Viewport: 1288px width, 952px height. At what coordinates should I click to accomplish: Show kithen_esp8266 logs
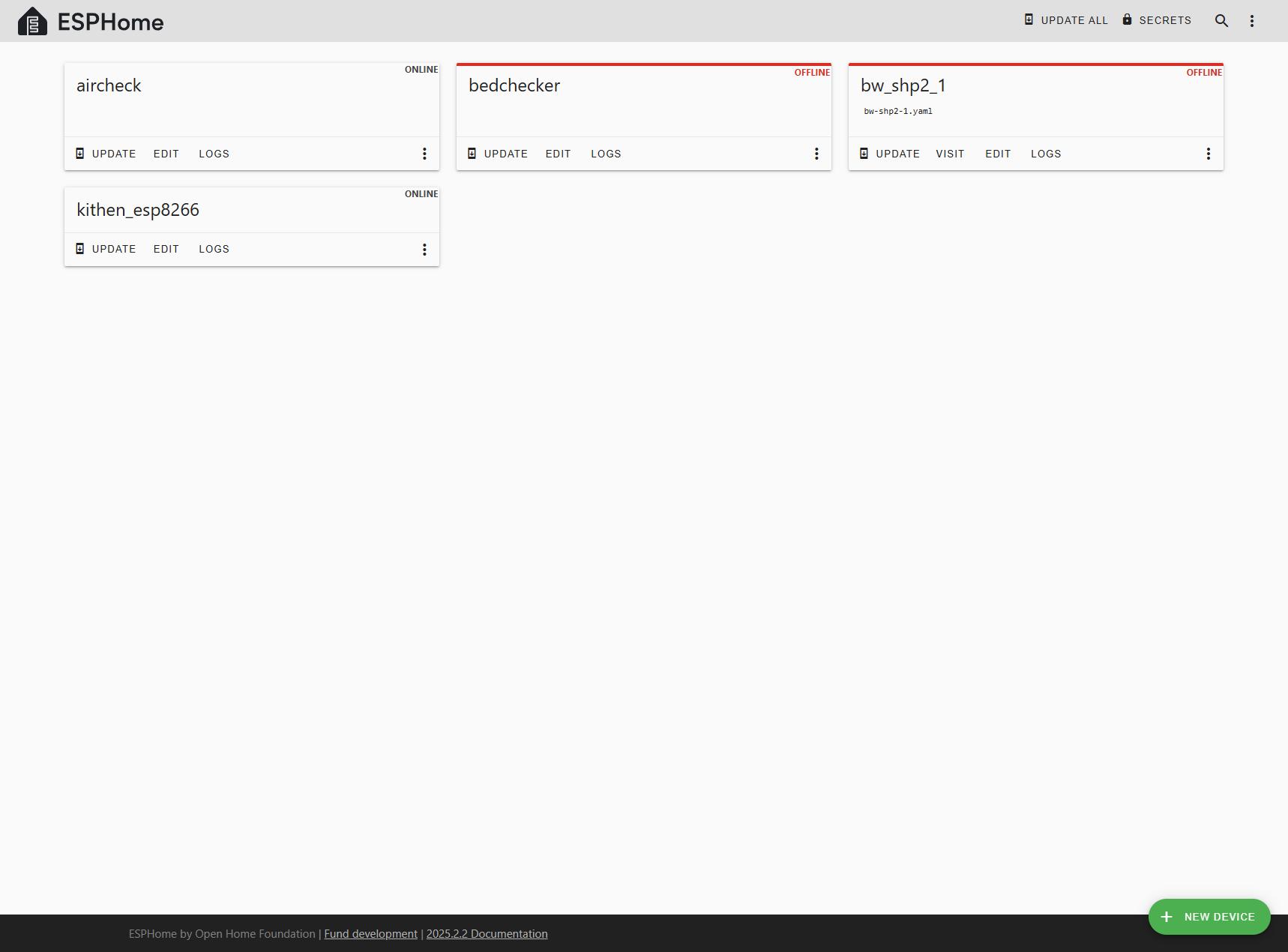[214, 249]
